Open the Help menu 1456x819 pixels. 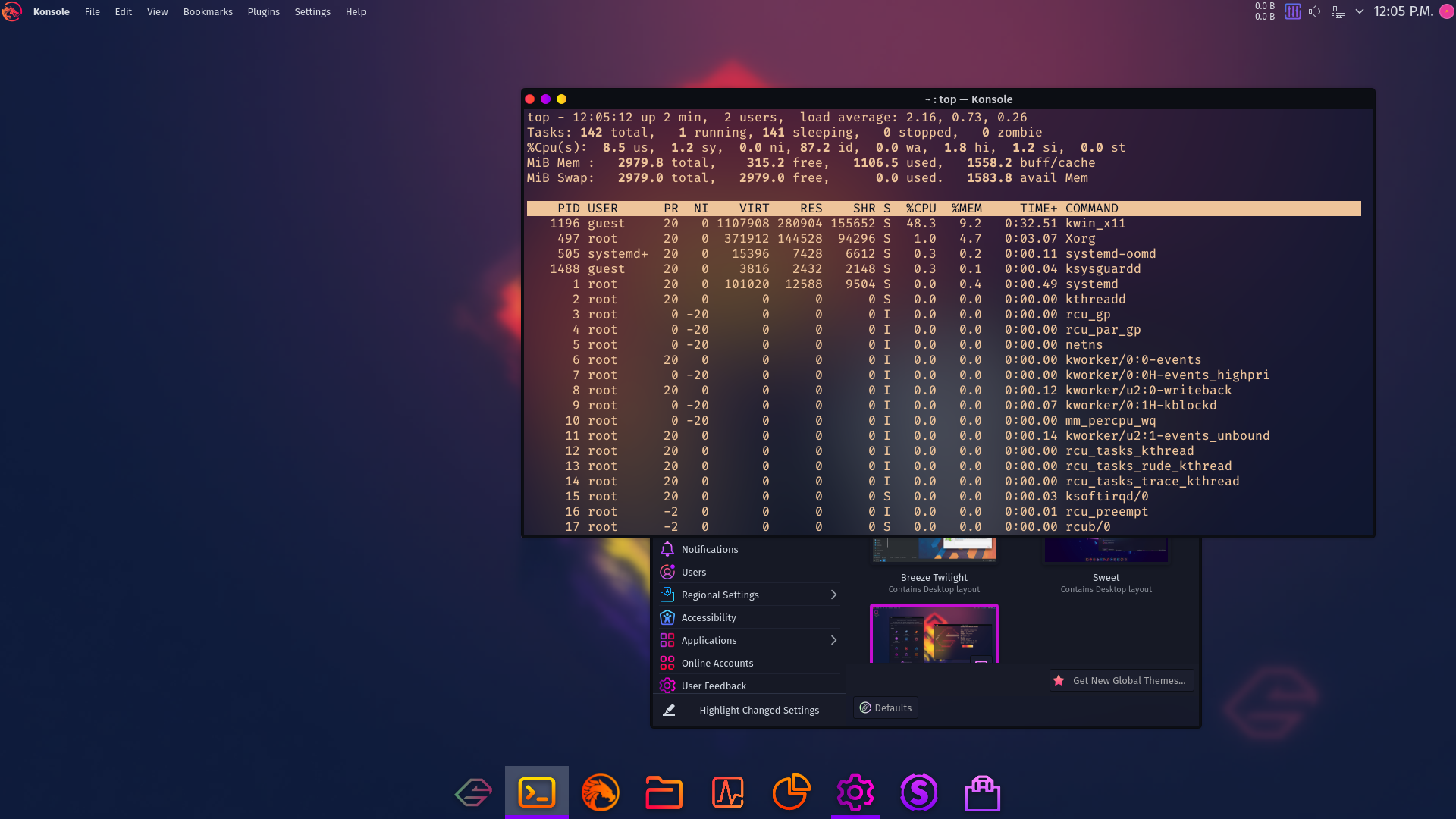[x=356, y=11]
